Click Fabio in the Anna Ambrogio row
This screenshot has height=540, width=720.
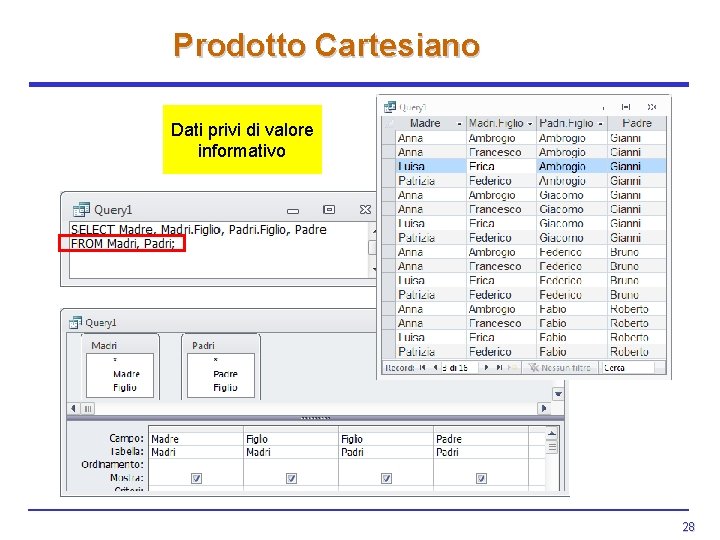tap(571, 309)
